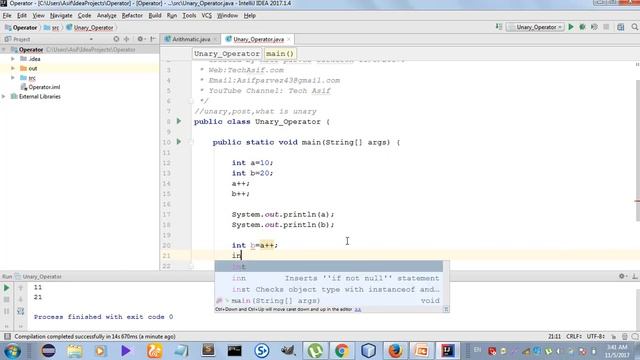This screenshot has height=360, width=640.
Task: Open Project panel gear settings
Action: (x=140, y=39)
